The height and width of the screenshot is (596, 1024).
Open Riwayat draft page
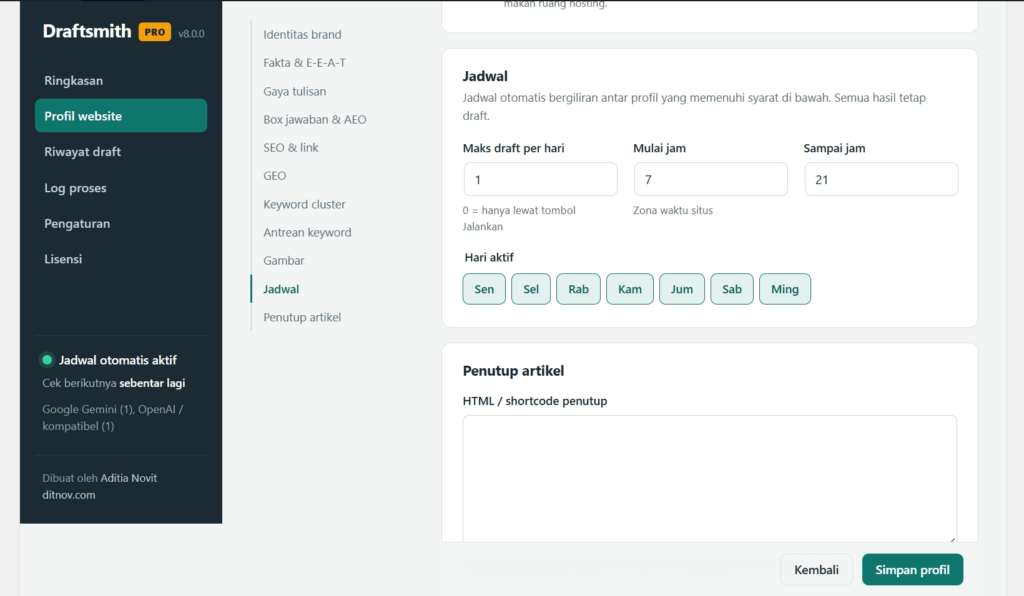coord(121,151)
